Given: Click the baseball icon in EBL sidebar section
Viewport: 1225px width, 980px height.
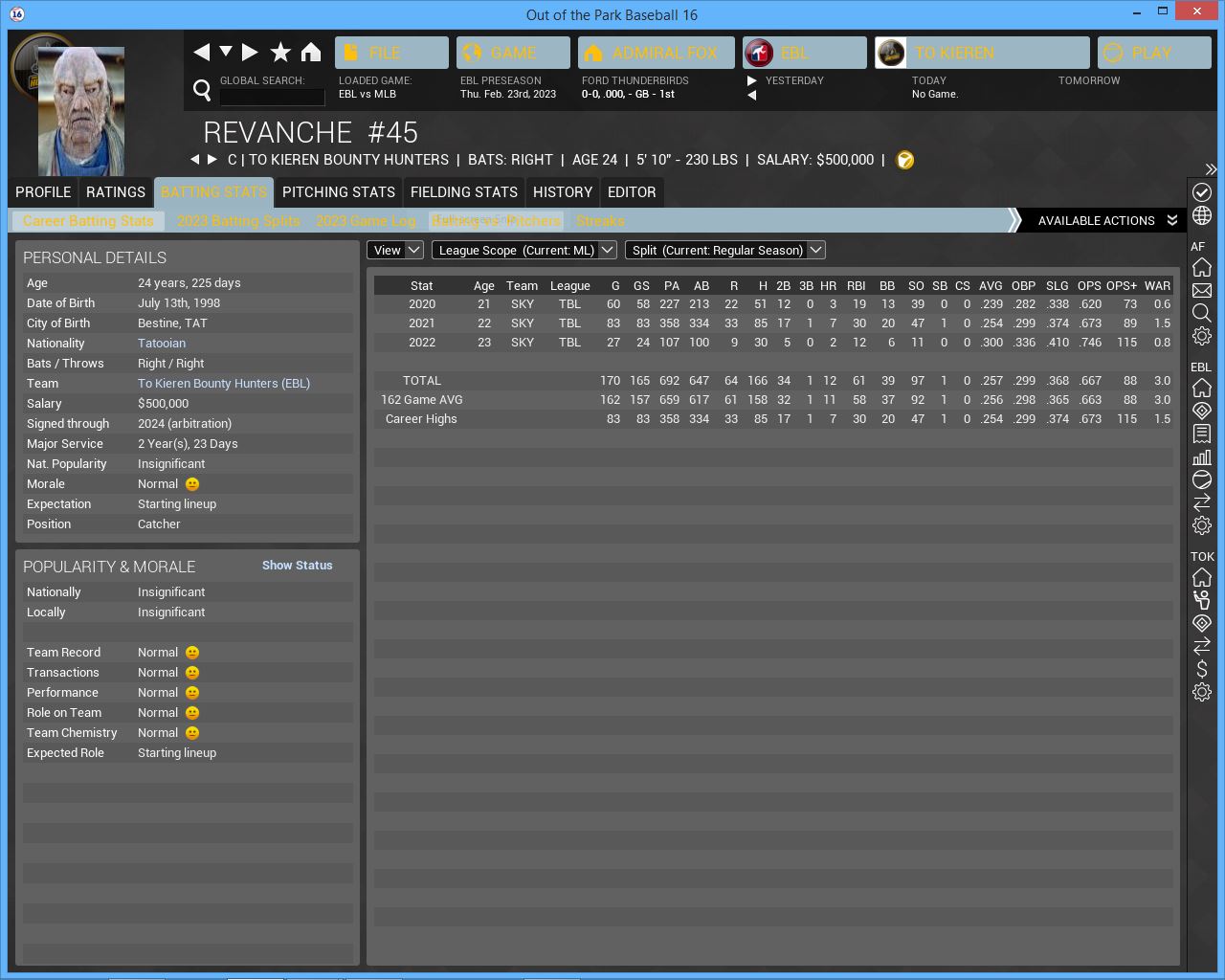Looking at the screenshot, I should [x=1202, y=479].
